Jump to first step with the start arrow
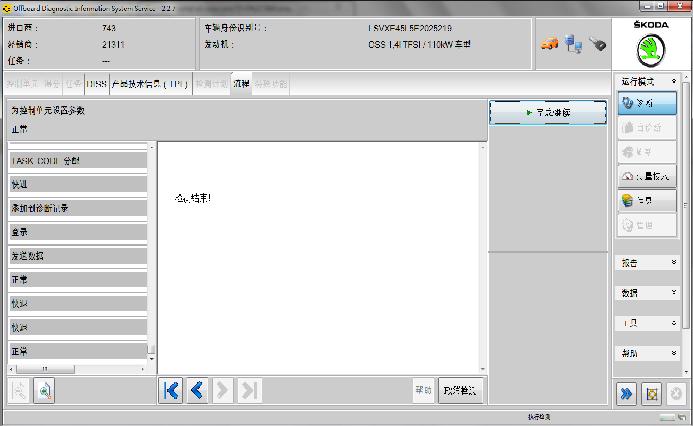 [171, 391]
